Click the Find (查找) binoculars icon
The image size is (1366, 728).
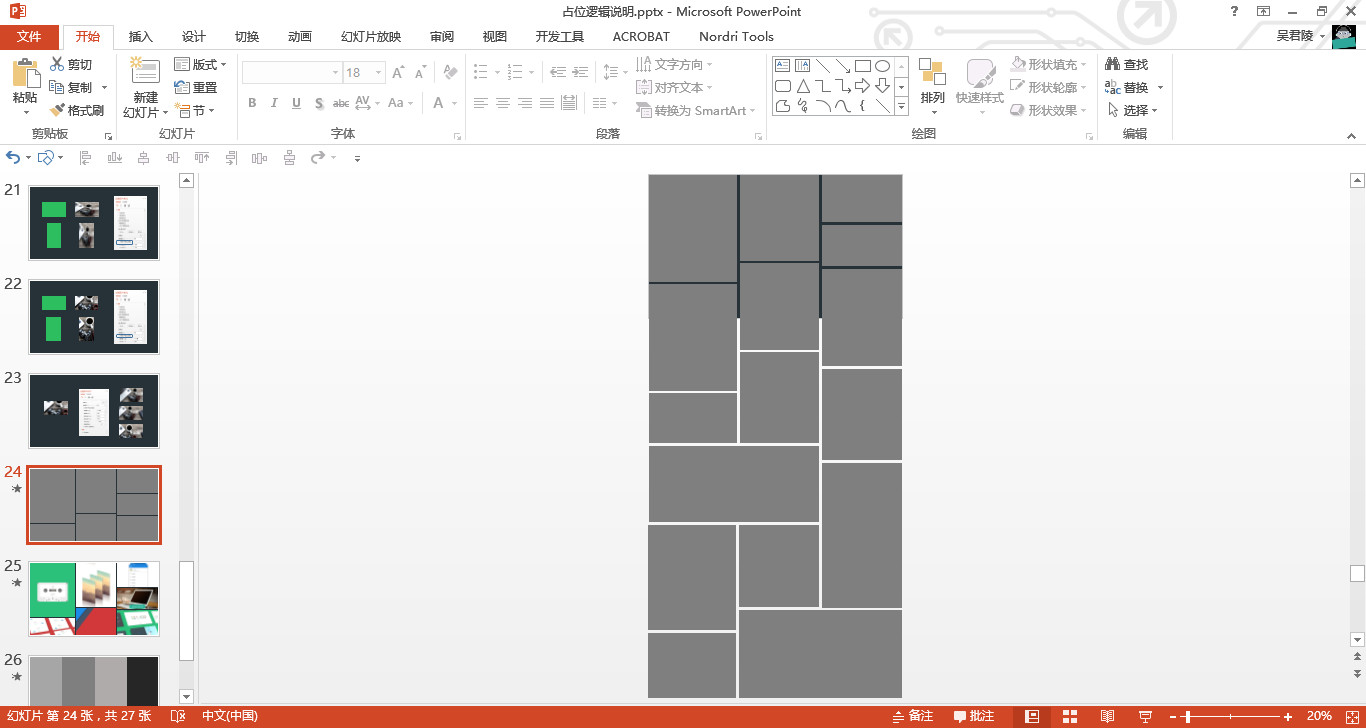click(1112, 64)
